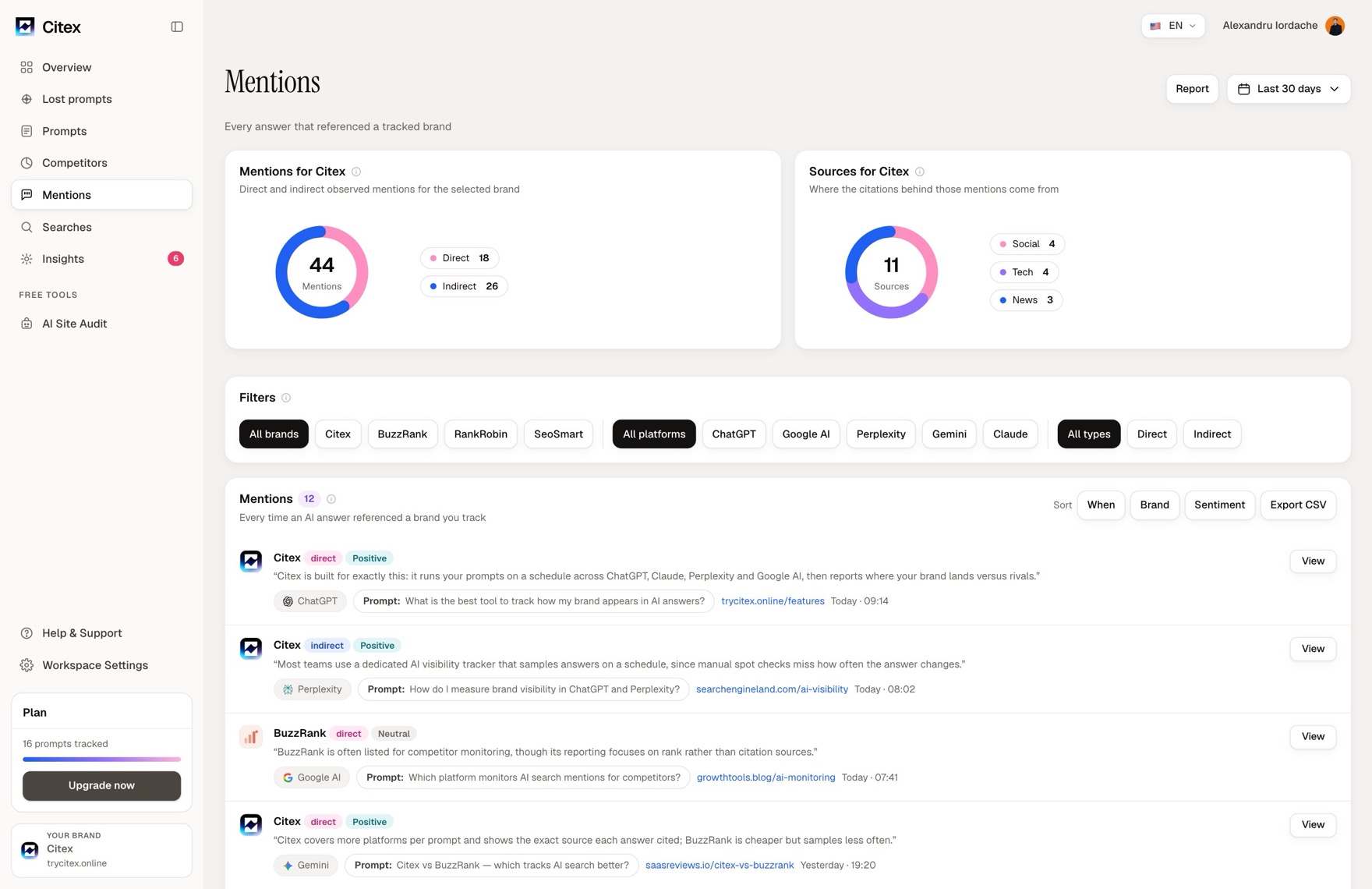Image resolution: width=1372 pixels, height=889 pixels.
Task: Click the Citex logo in the sidebar header
Action: [25, 27]
